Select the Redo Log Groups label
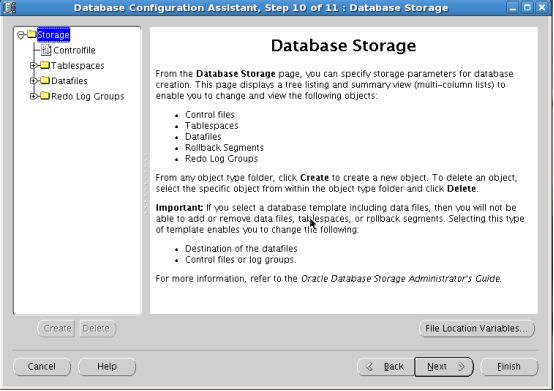554x391 pixels. (87, 96)
